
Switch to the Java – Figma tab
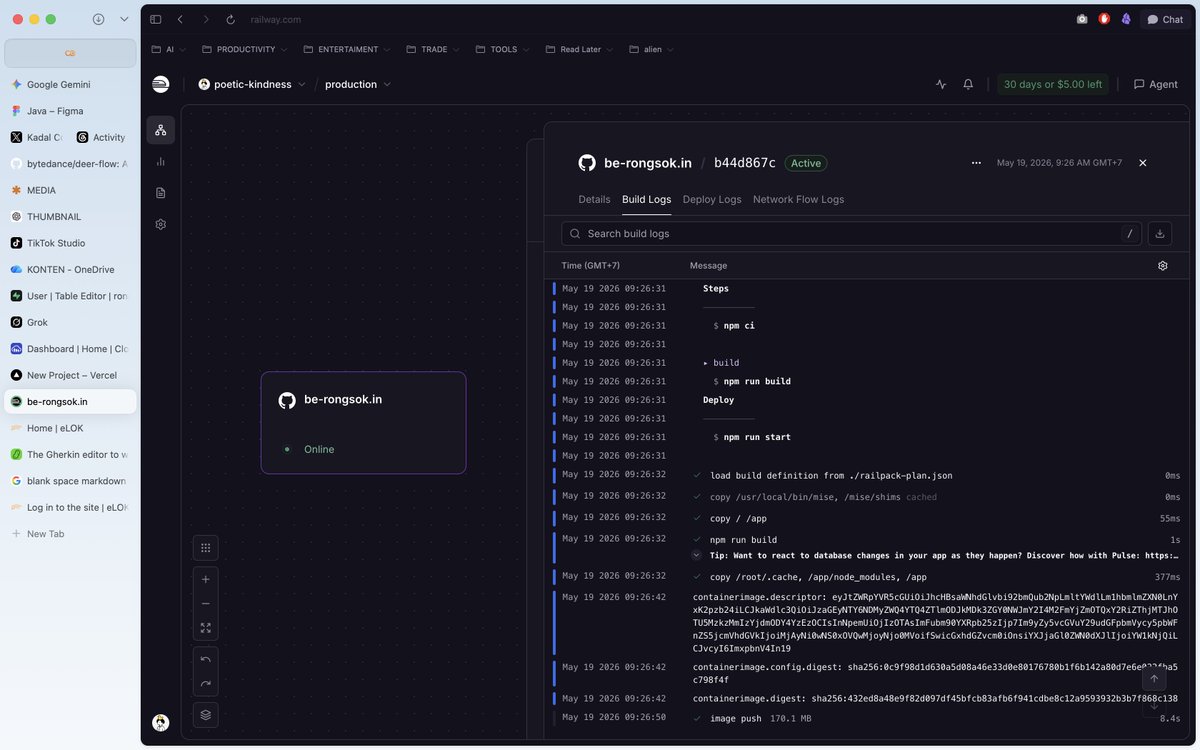pyautogui.click(x=70, y=111)
